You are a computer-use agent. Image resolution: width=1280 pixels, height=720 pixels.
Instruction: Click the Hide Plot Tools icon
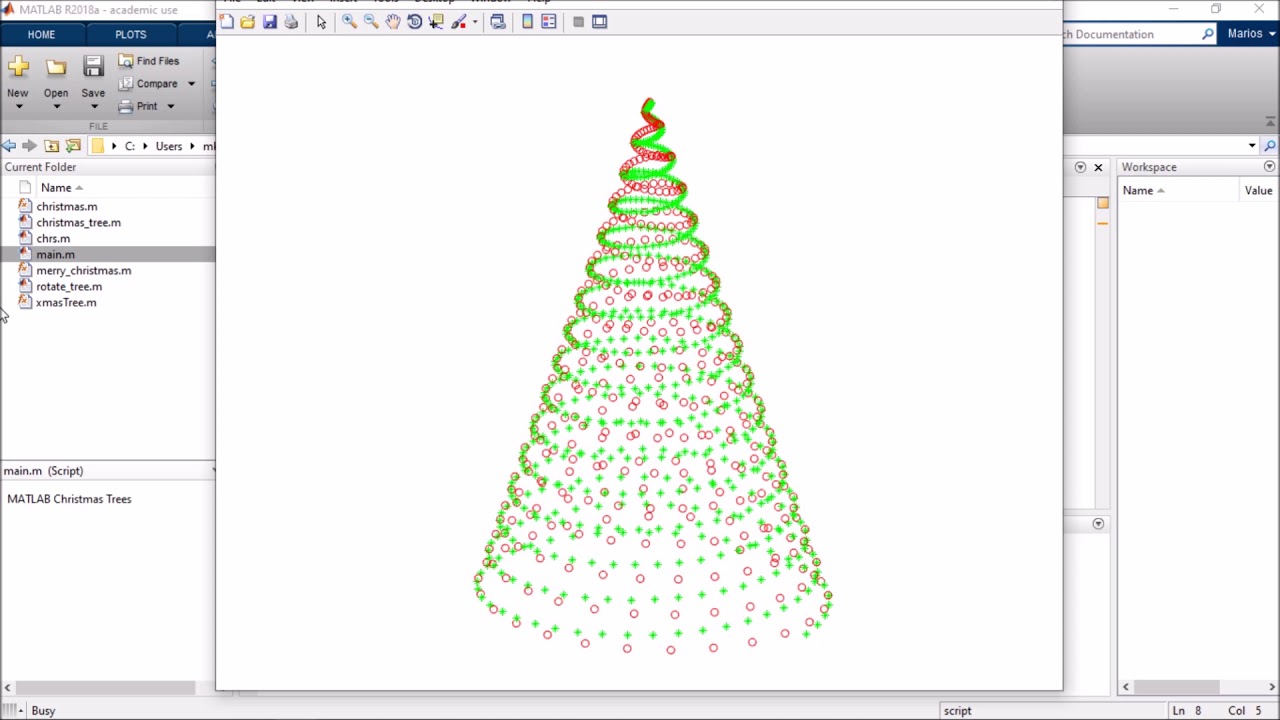pyautogui.click(x=578, y=22)
